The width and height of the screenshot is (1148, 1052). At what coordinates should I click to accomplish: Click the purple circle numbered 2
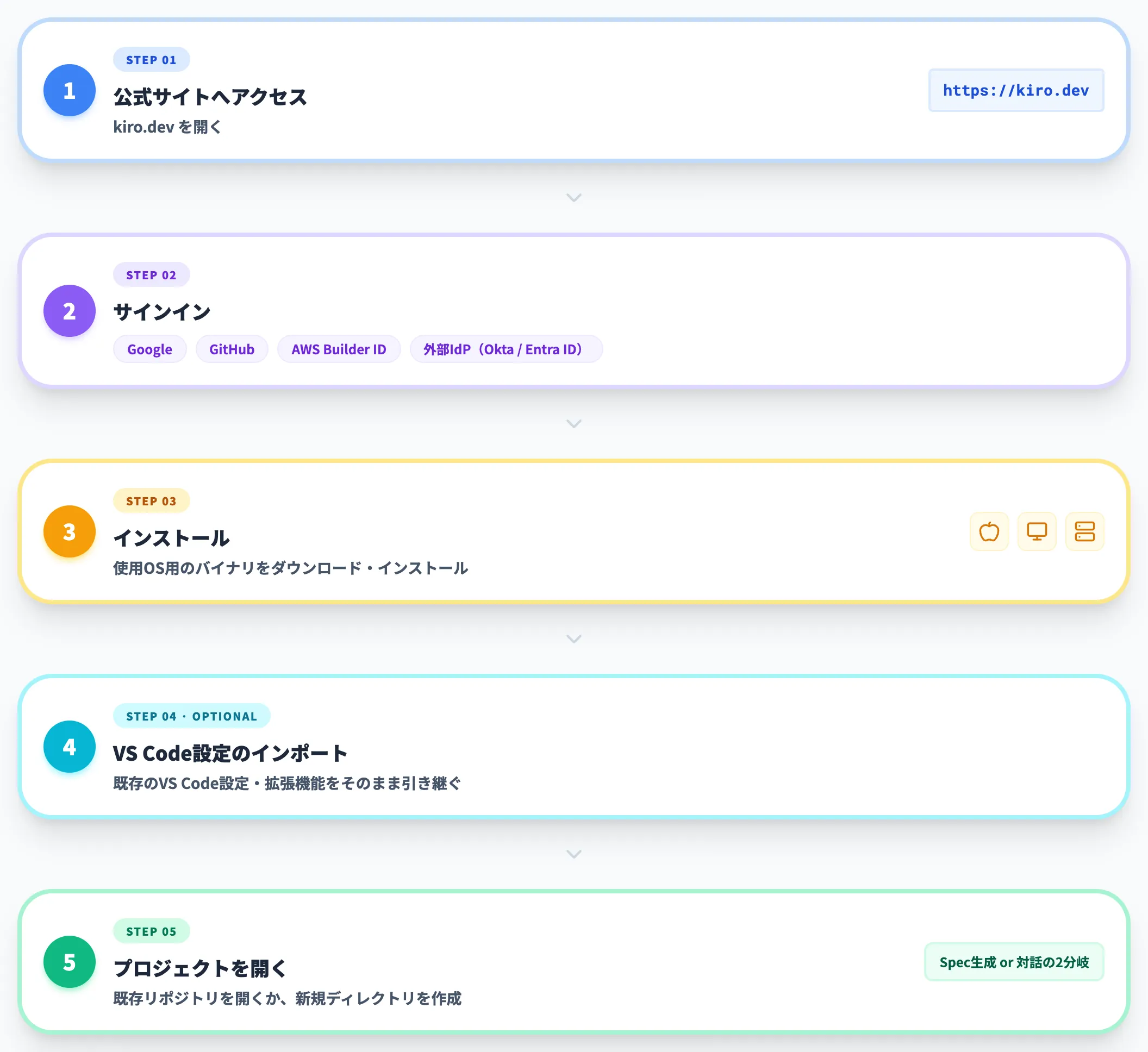click(70, 311)
